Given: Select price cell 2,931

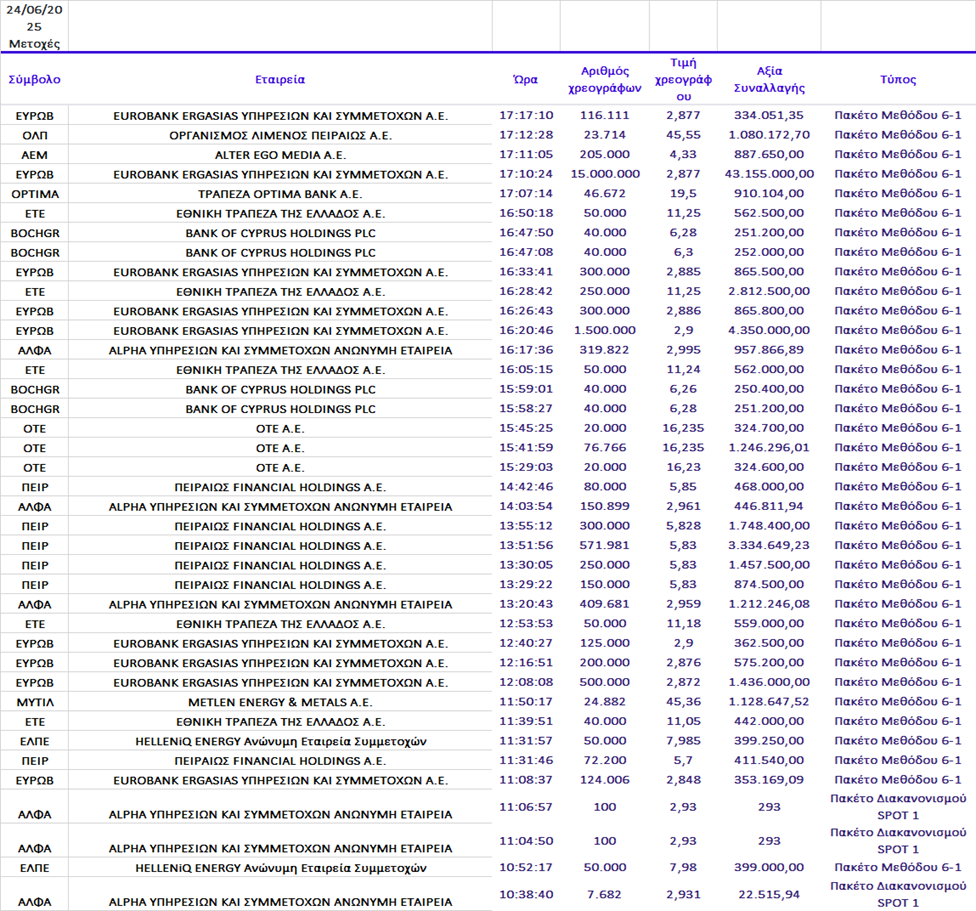Looking at the screenshot, I should pyautogui.click(x=683, y=895).
